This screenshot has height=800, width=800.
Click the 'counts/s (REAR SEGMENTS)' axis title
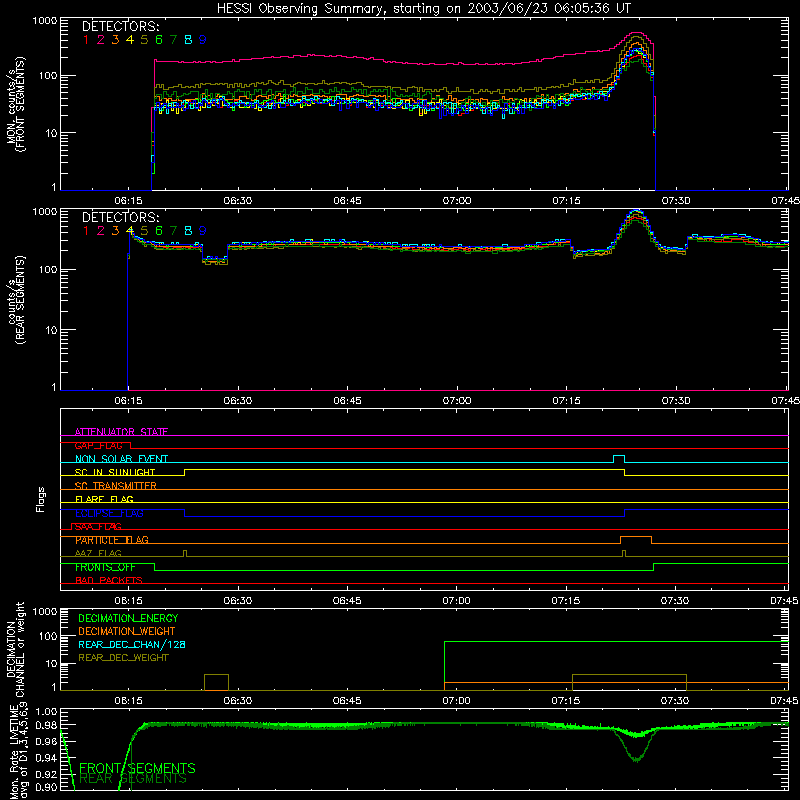16,300
